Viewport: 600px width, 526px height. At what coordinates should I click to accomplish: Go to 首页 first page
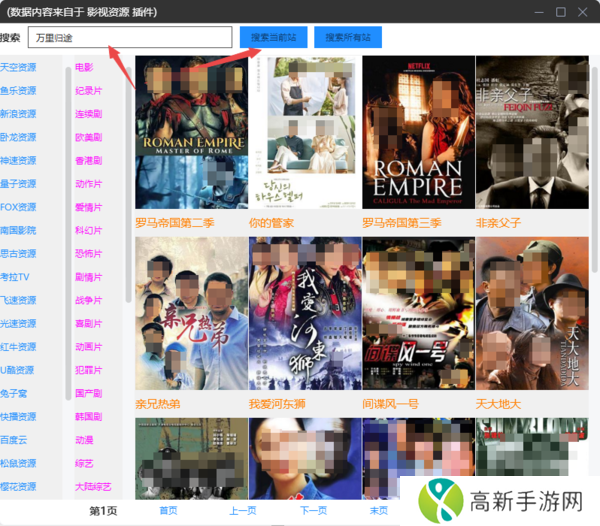(168, 510)
